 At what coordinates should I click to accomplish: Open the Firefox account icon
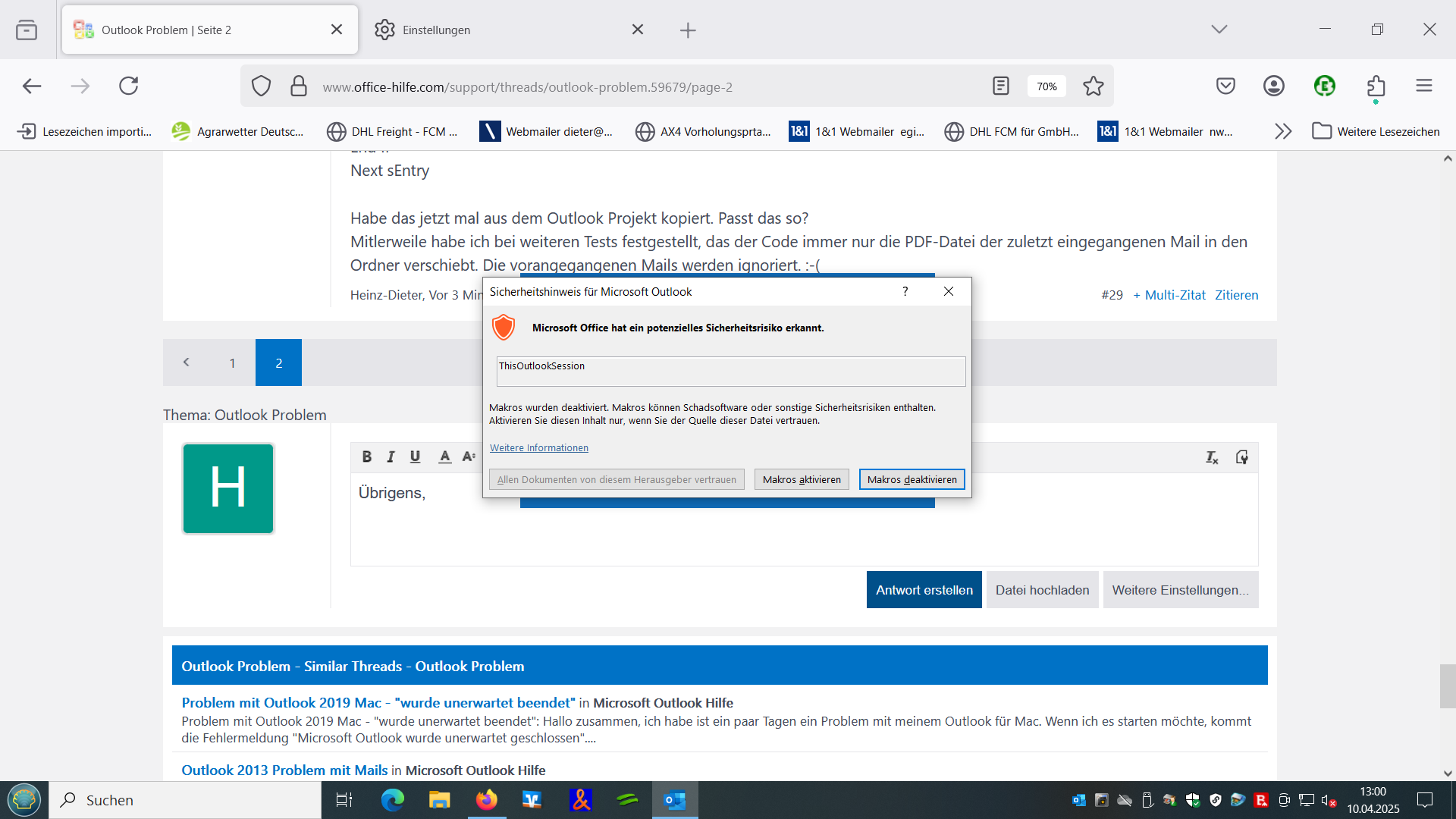click(x=1274, y=86)
